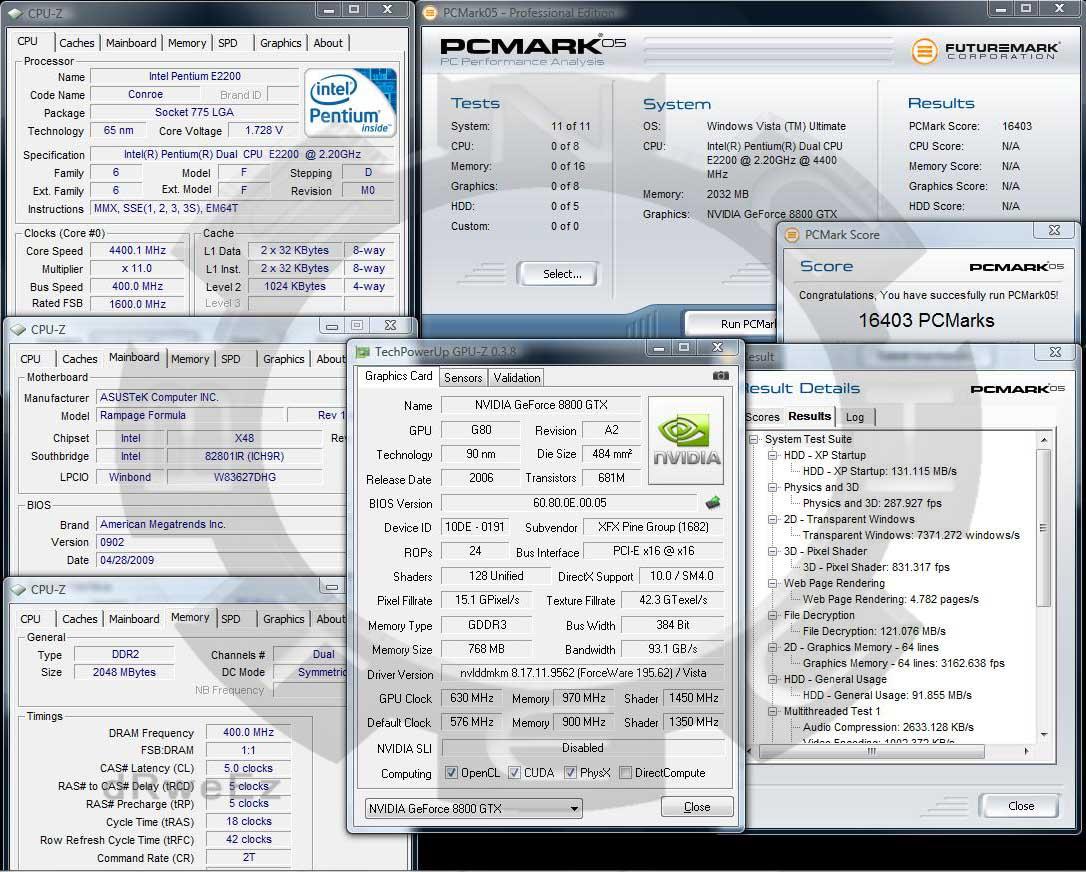Image resolution: width=1086 pixels, height=872 pixels.
Task: Click 'Web Page Rendering: 4.782 pages/s' result
Action: 891,599
